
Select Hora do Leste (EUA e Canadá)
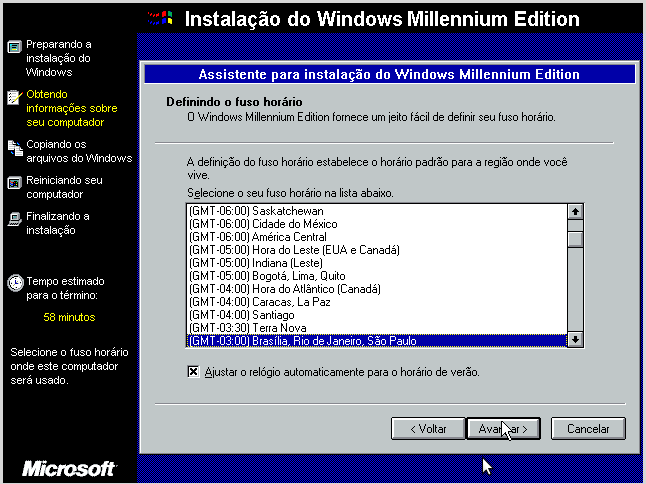[x=377, y=250]
